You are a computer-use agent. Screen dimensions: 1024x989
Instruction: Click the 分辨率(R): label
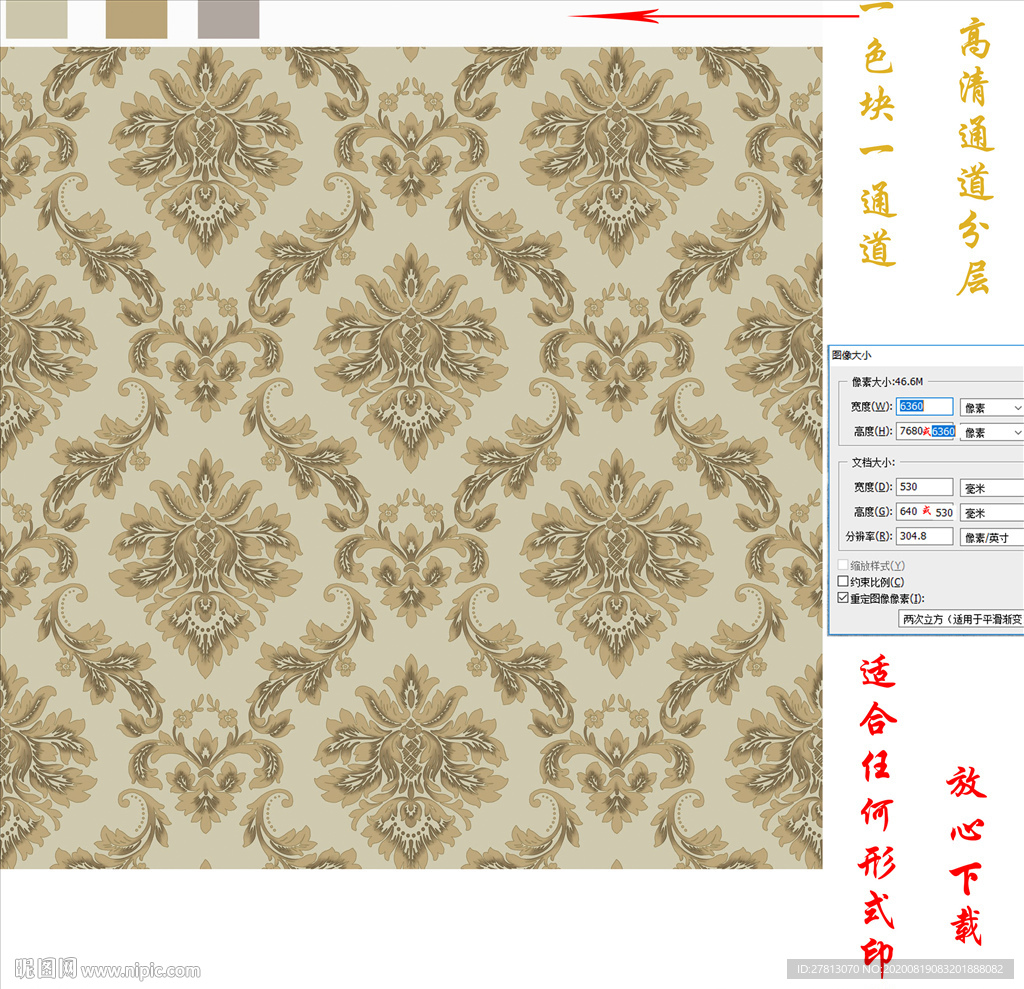(x=869, y=536)
